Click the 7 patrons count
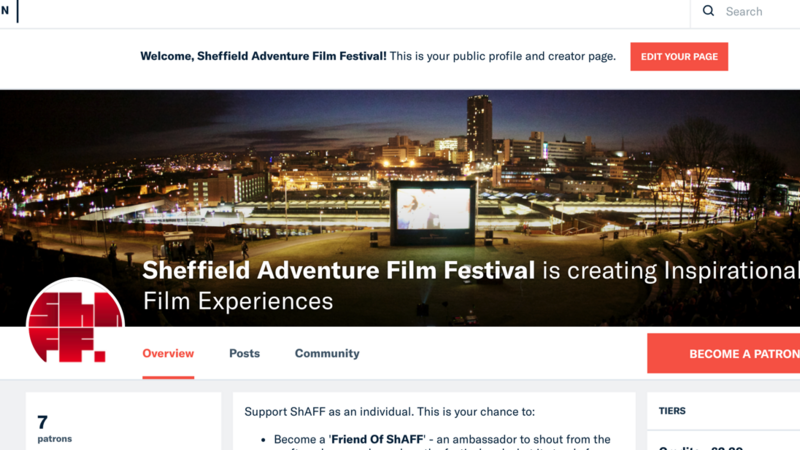This screenshot has height=450, width=800. [43, 422]
